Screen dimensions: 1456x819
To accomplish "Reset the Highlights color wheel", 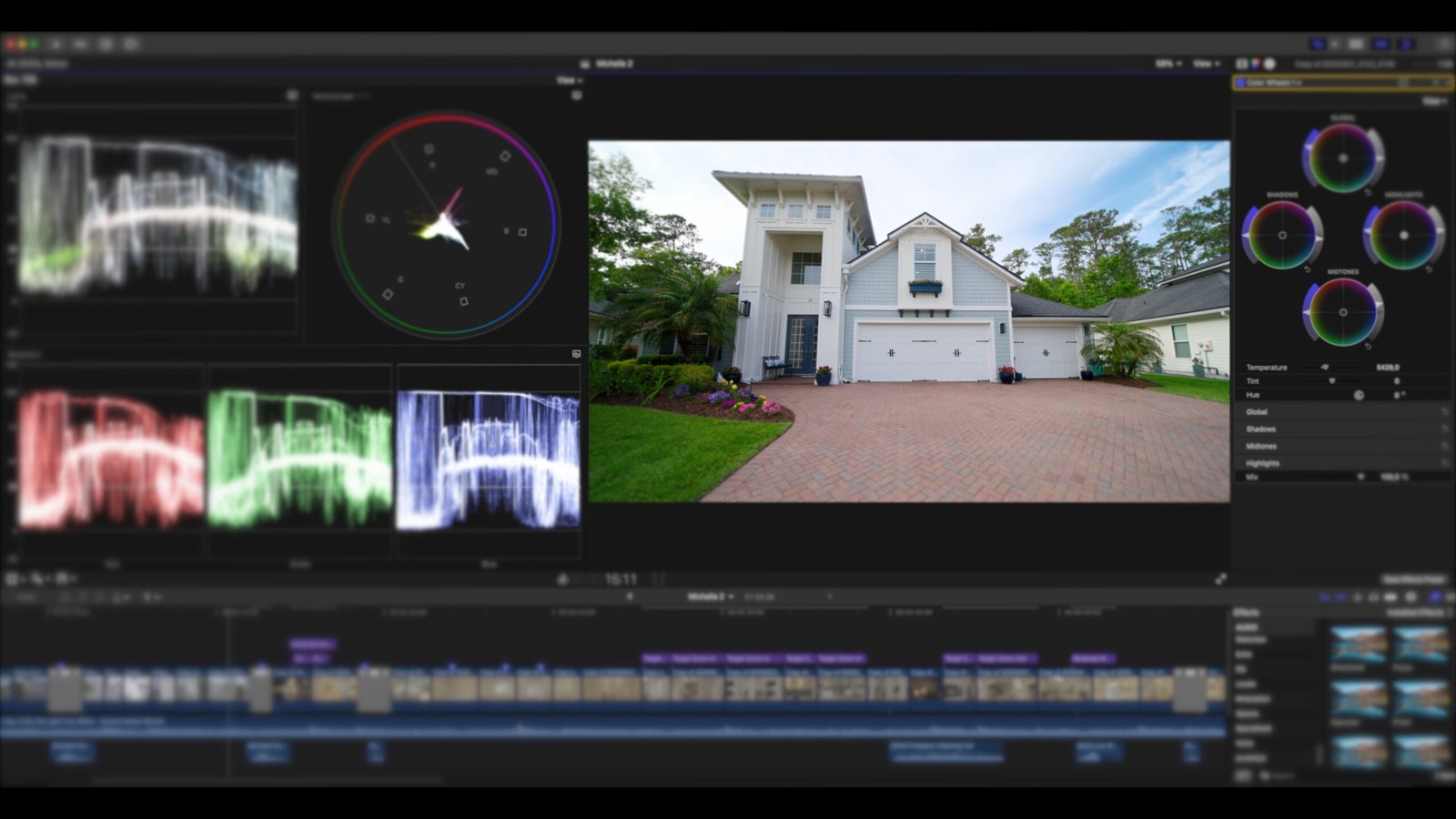I will coord(1429,269).
